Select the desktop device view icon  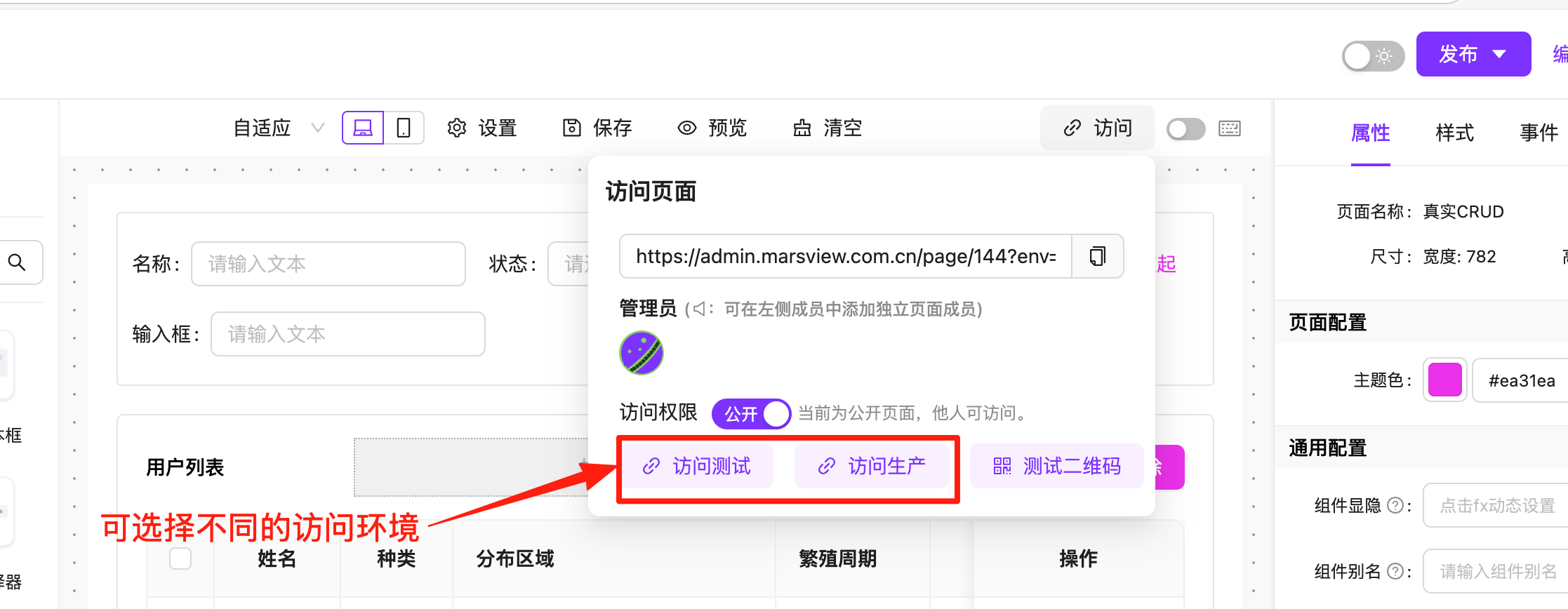363,128
